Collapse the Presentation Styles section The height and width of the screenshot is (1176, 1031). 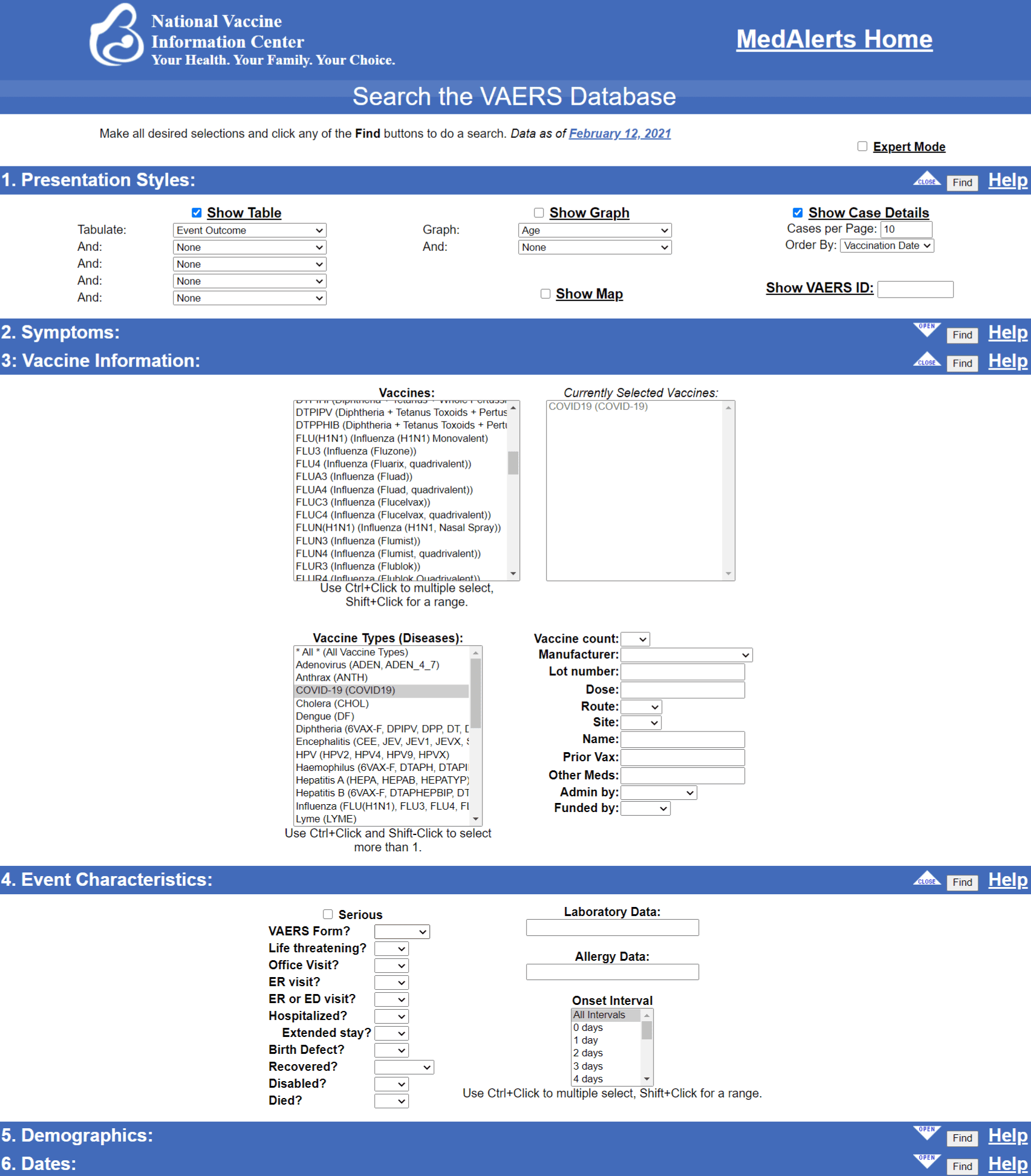(x=926, y=180)
